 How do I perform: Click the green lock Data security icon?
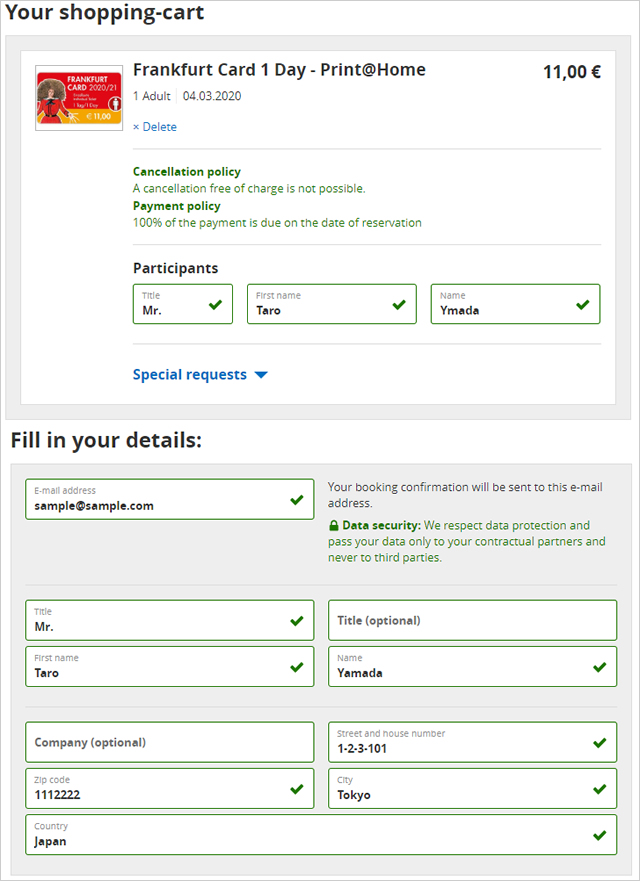tap(334, 525)
